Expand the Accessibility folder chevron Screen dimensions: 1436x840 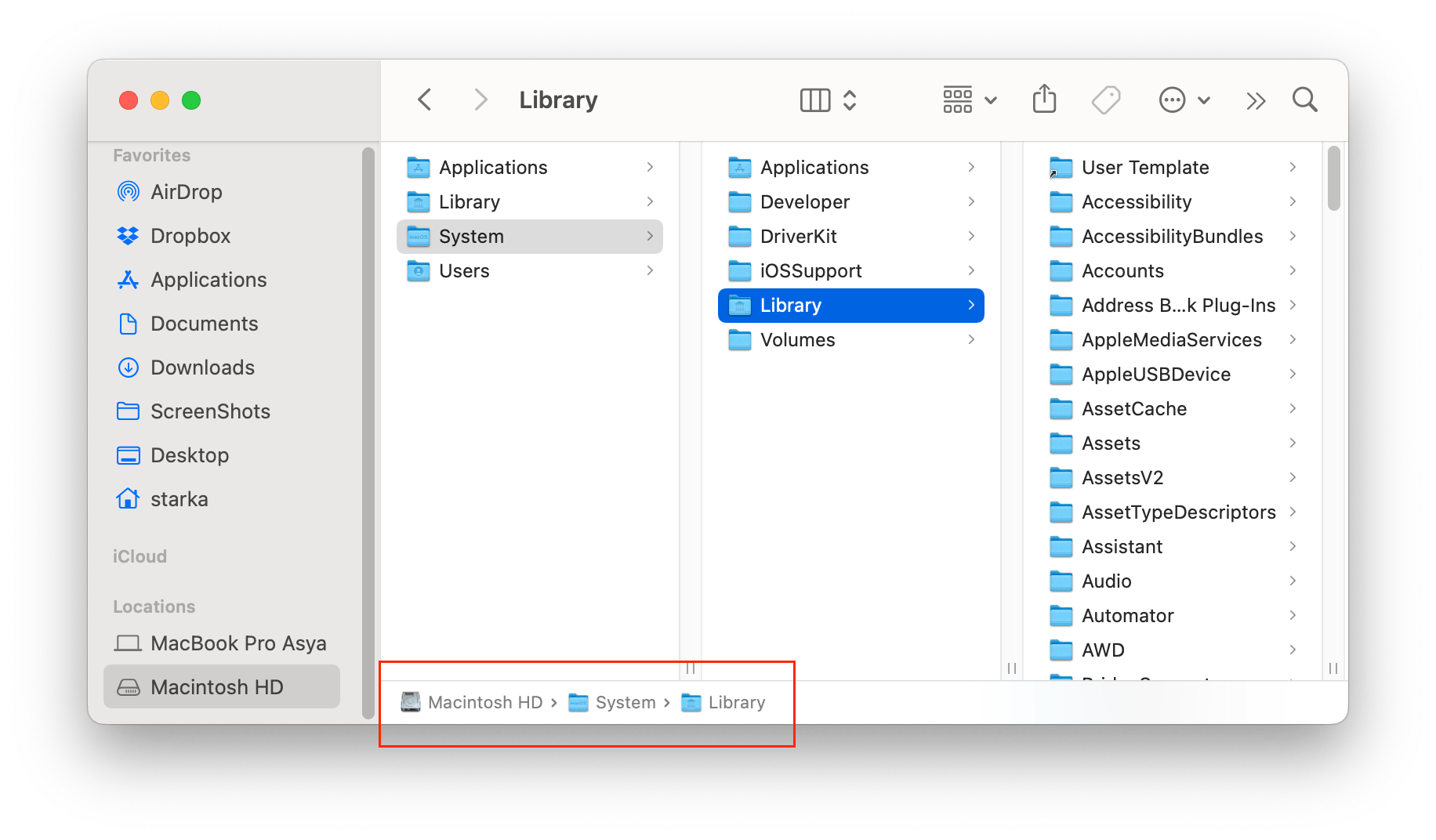pos(1293,201)
